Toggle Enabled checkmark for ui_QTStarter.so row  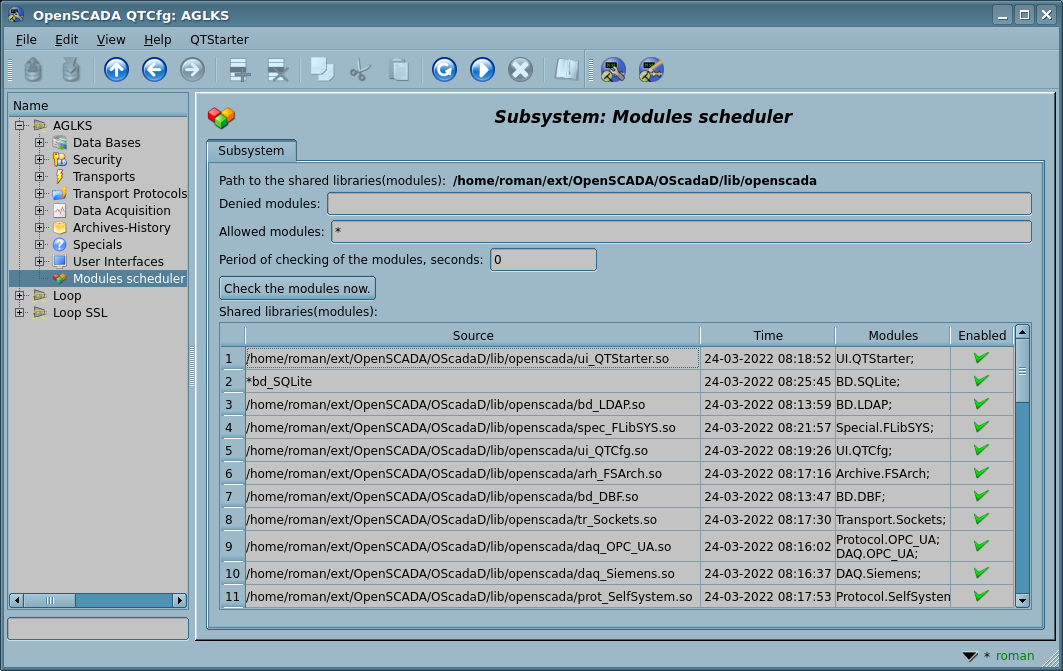coord(981,357)
